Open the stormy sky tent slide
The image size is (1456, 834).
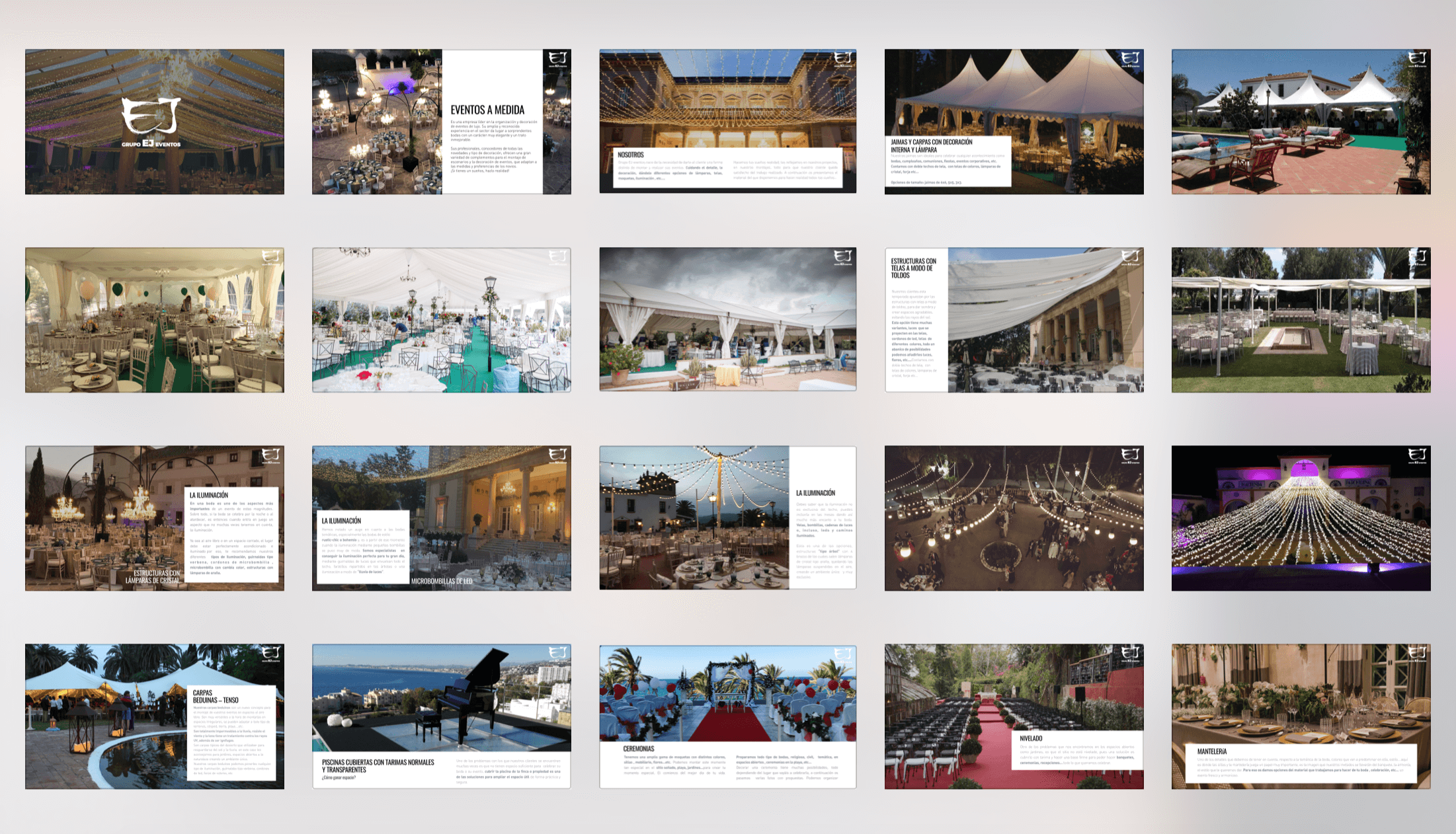tap(727, 319)
